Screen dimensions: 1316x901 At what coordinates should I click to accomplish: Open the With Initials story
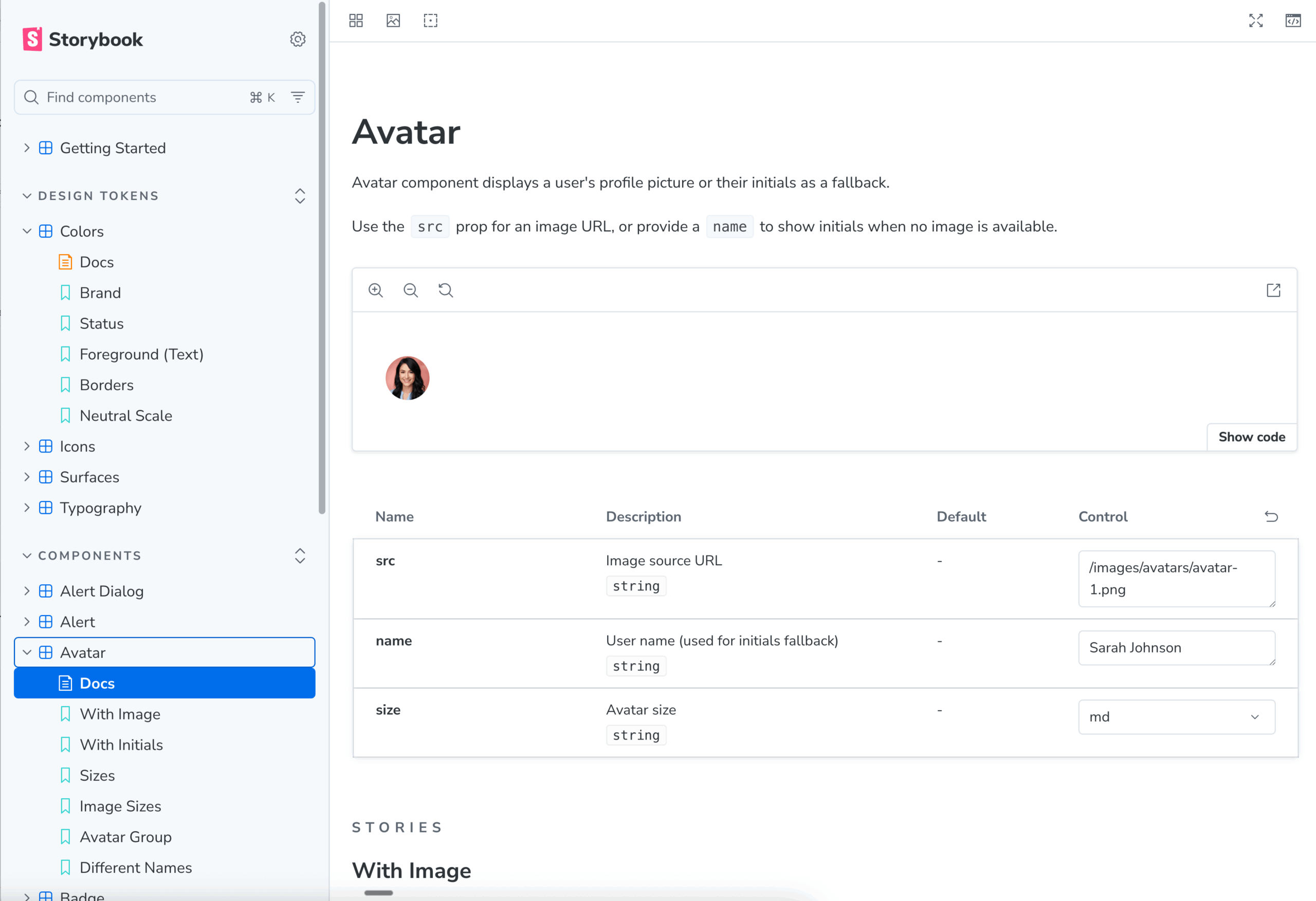121,745
